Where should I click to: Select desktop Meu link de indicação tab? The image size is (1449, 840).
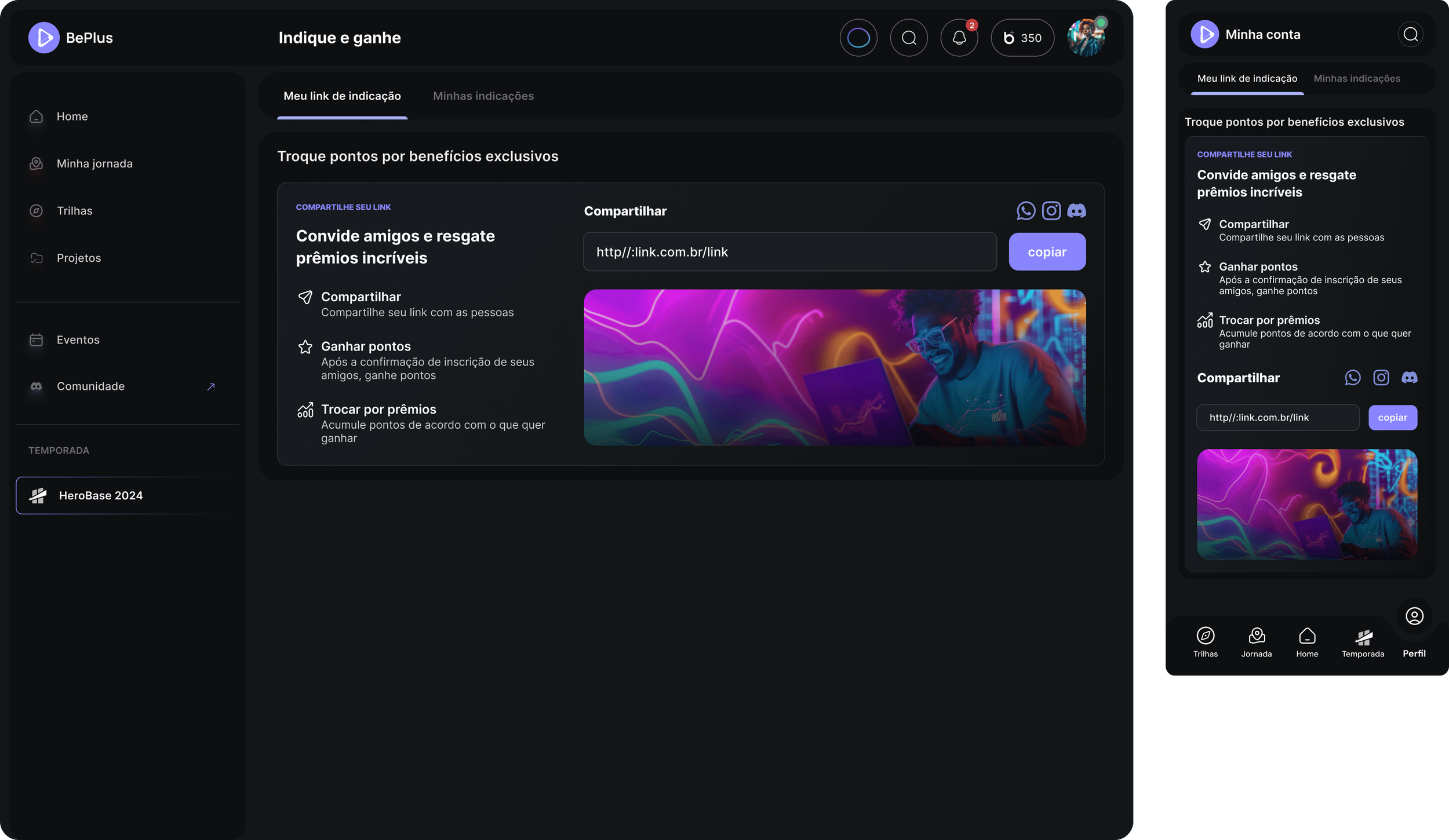click(x=342, y=96)
